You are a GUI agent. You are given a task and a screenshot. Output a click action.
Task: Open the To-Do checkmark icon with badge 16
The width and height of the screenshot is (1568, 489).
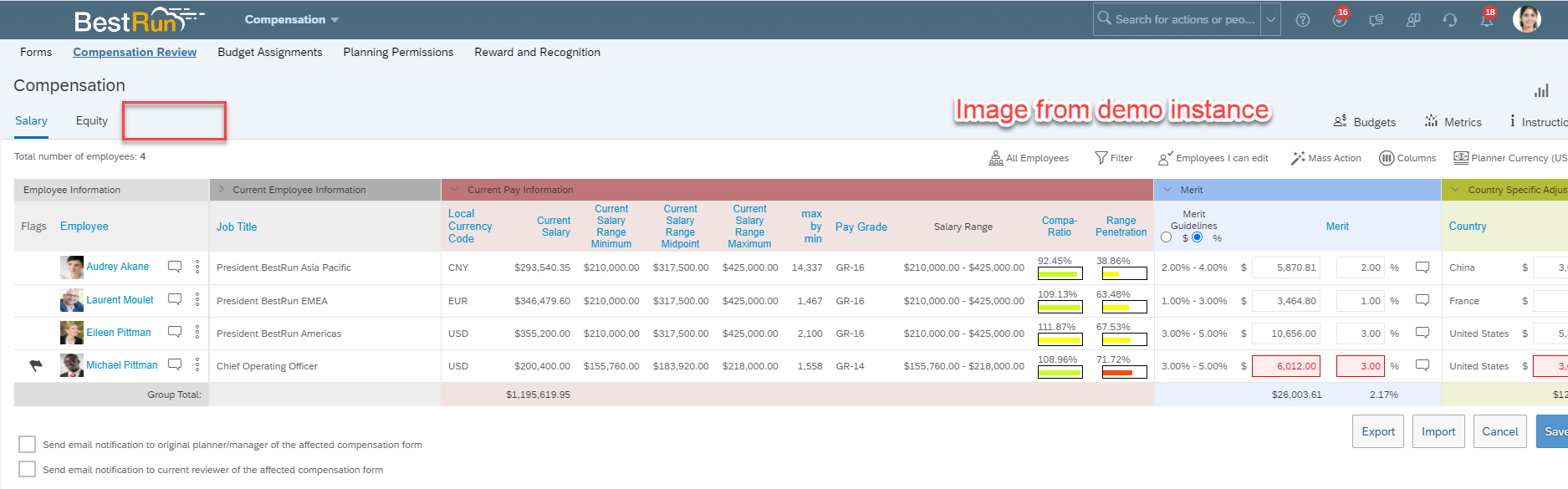[x=1340, y=19]
